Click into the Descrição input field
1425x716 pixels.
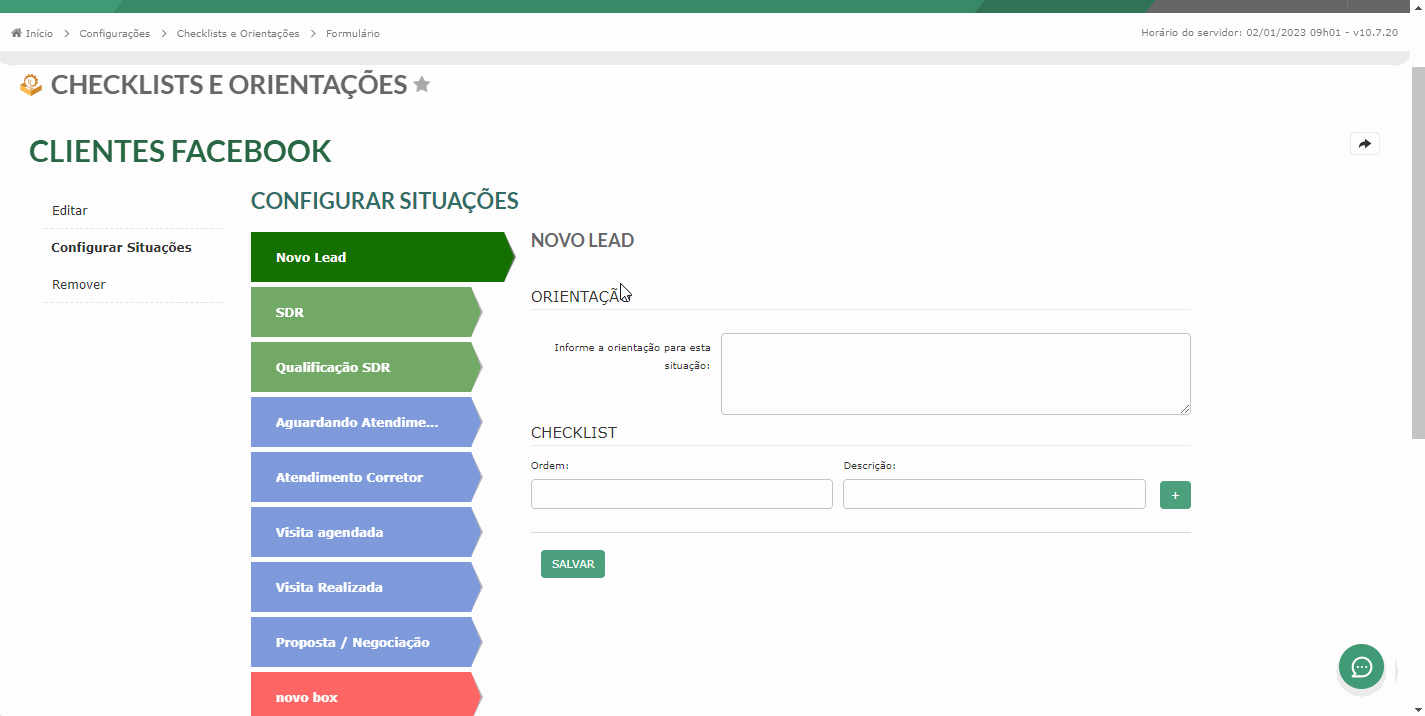(994, 494)
